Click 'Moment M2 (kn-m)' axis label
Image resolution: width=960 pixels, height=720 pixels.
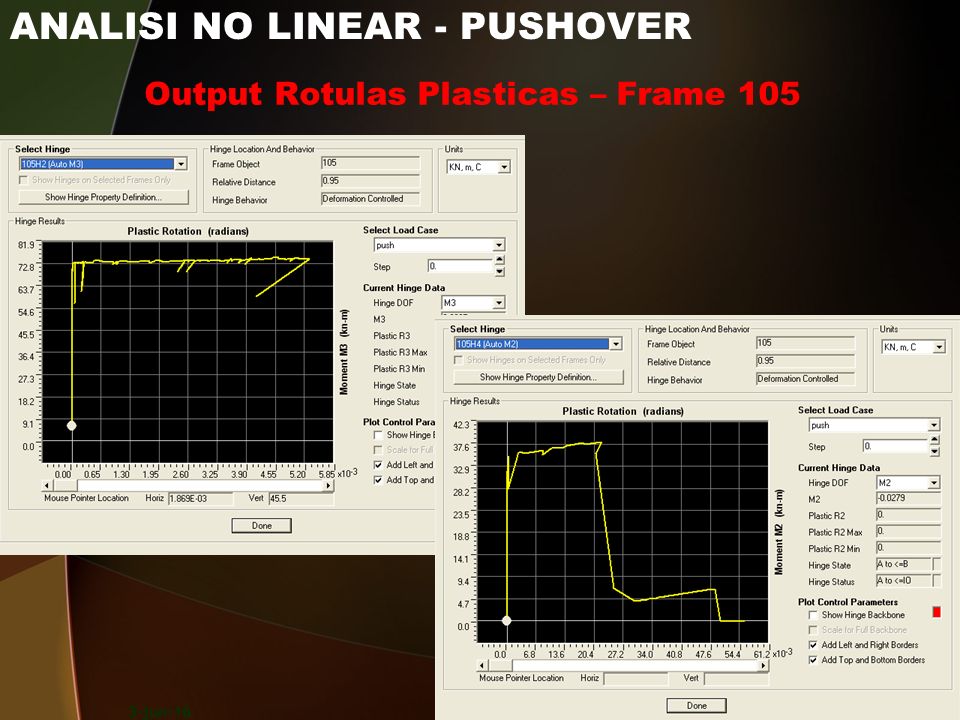tap(779, 531)
